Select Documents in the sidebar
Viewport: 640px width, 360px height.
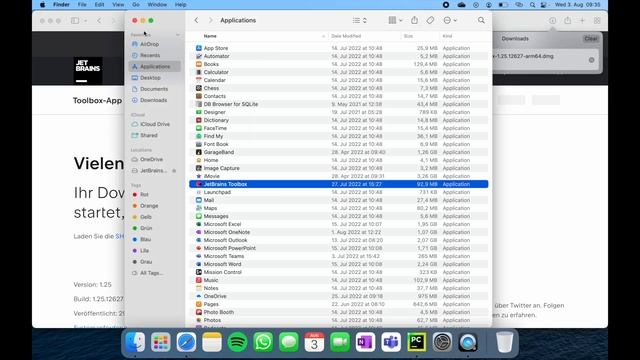[x=155, y=89]
